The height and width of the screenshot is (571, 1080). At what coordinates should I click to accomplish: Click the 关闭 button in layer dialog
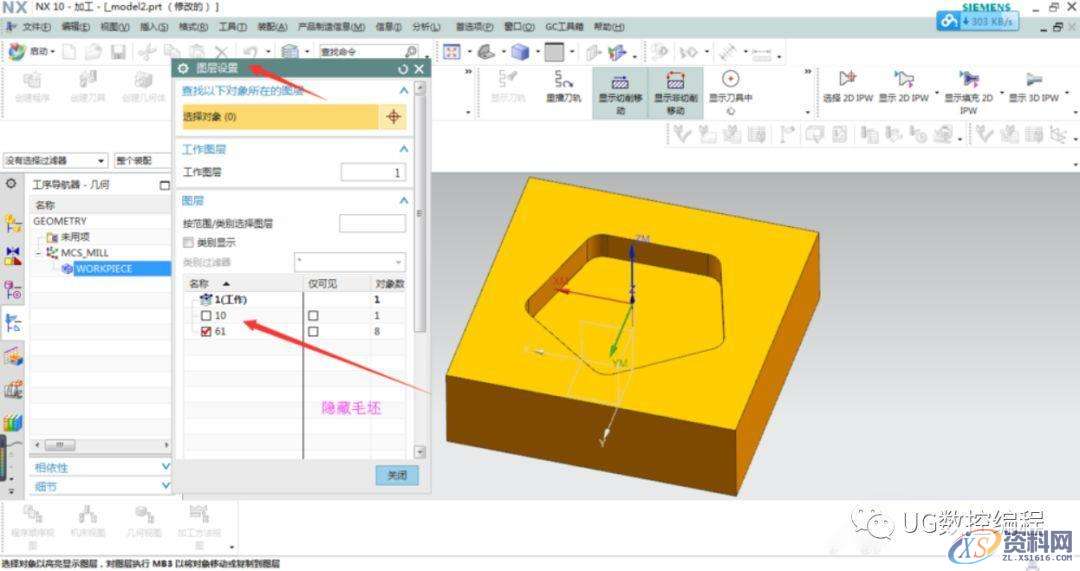(x=396, y=476)
